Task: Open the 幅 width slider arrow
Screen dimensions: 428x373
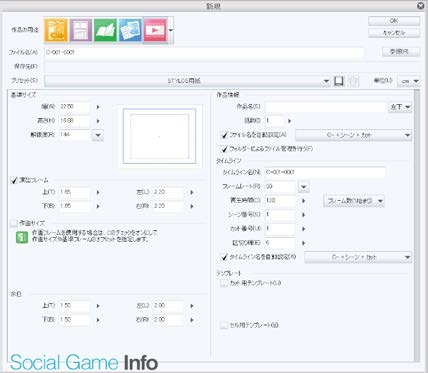Action: click(98, 107)
